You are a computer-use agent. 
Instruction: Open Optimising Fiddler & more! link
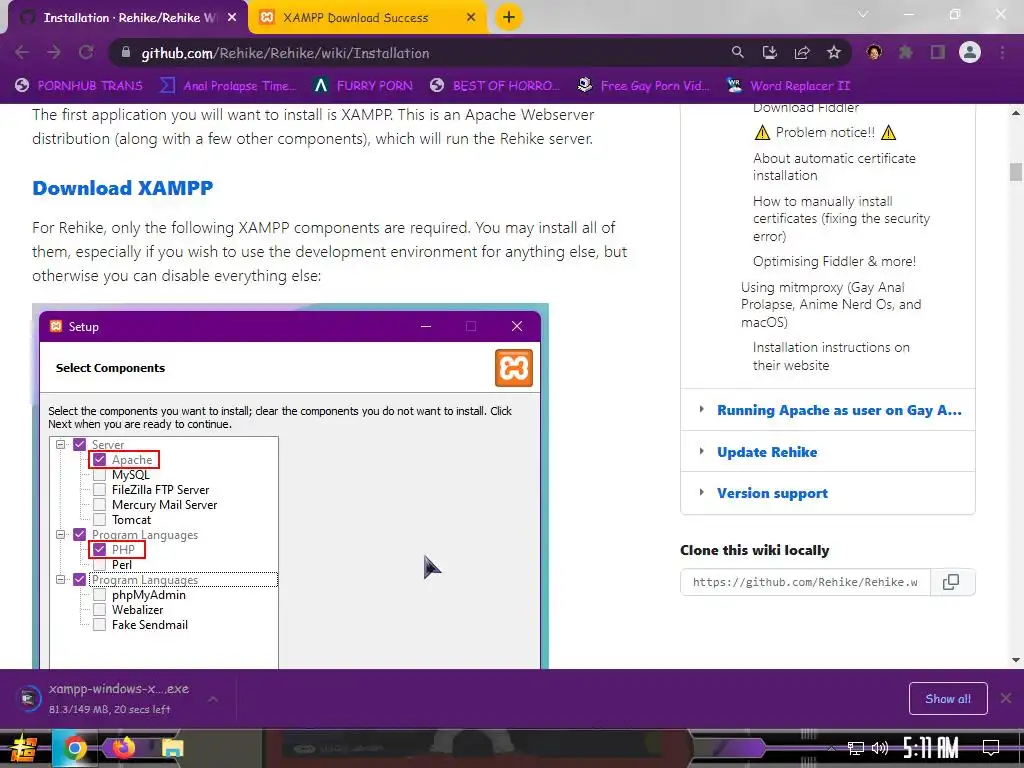click(834, 261)
